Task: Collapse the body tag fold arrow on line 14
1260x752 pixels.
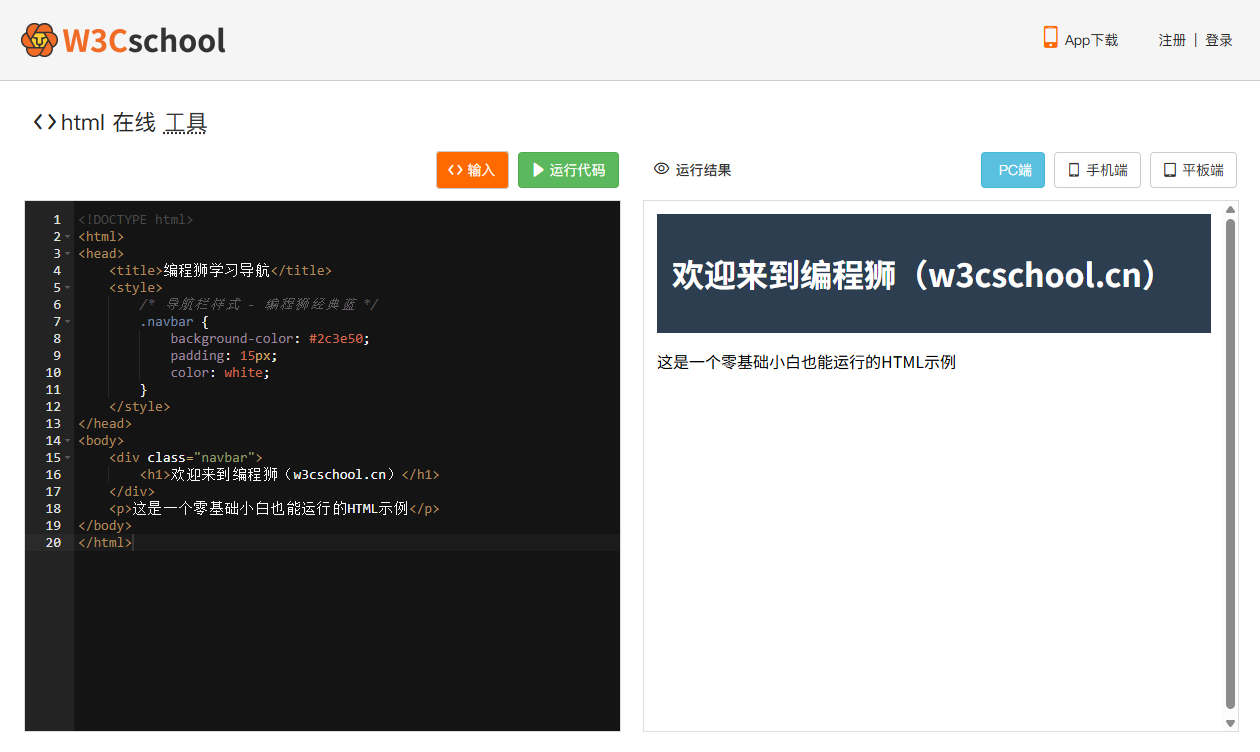Action: (68, 441)
